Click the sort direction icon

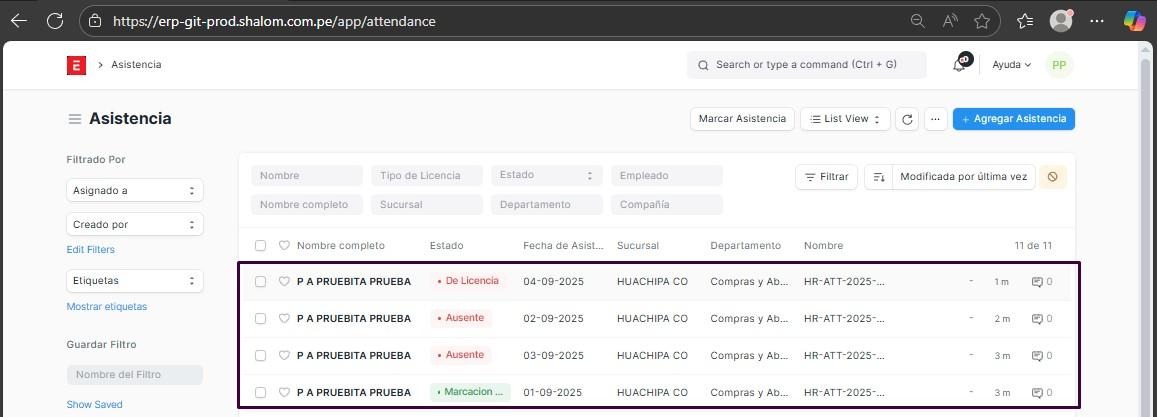[878, 177]
